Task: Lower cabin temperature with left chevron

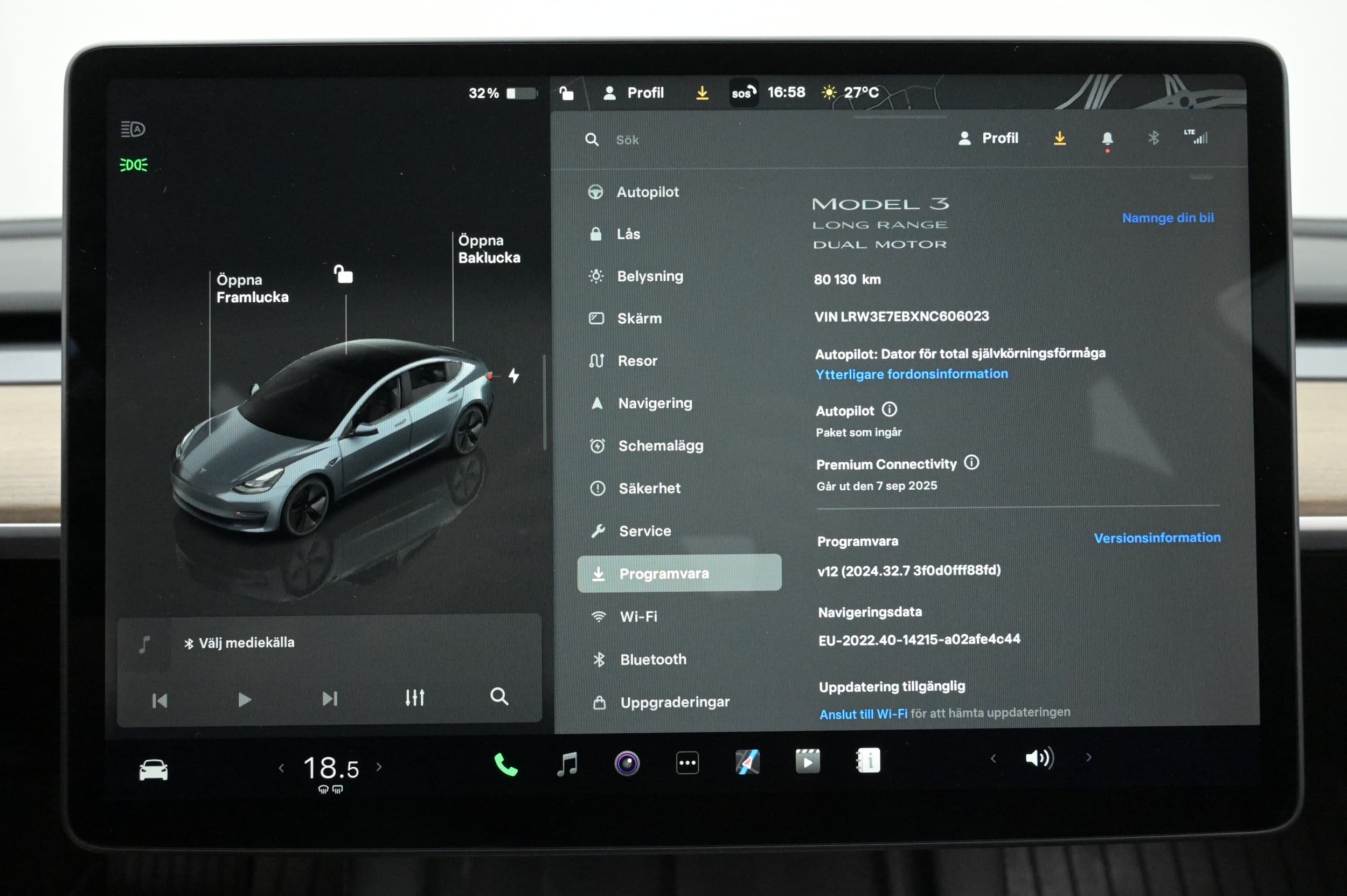Action: pyautogui.click(x=281, y=768)
